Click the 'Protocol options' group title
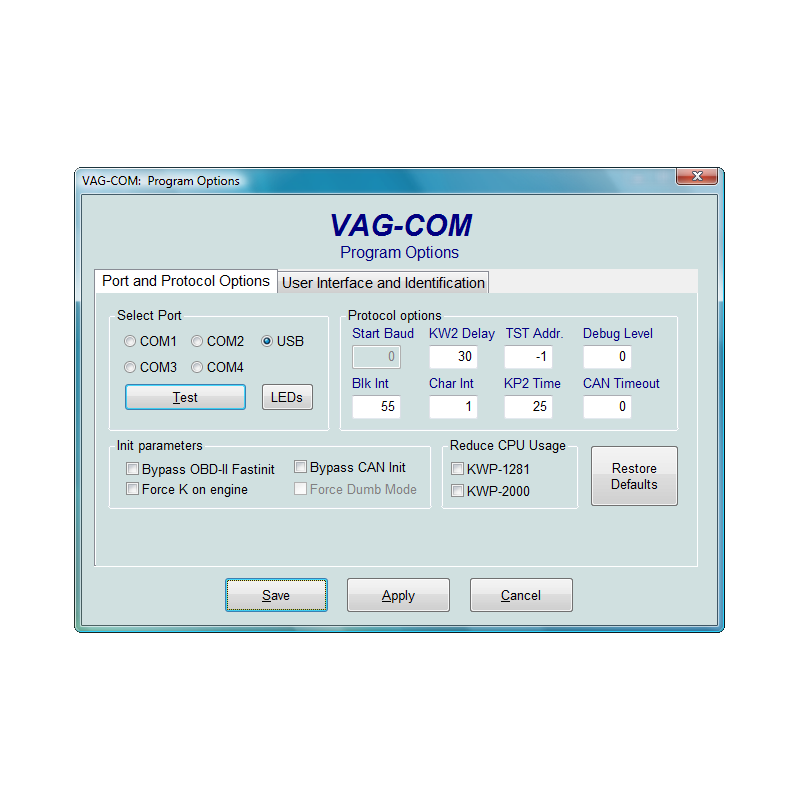The height and width of the screenshot is (800, 800). coord(394,315)
